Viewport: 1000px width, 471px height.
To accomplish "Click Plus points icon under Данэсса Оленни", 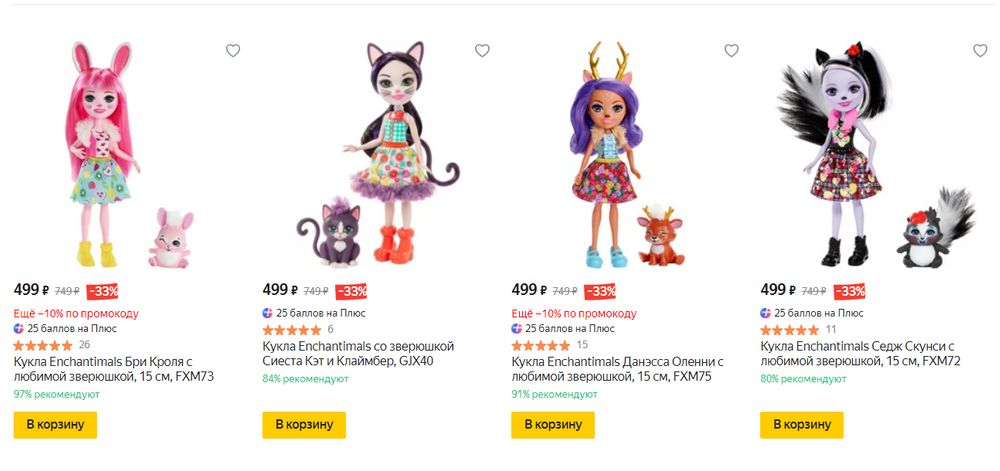I will click(517, 328).
